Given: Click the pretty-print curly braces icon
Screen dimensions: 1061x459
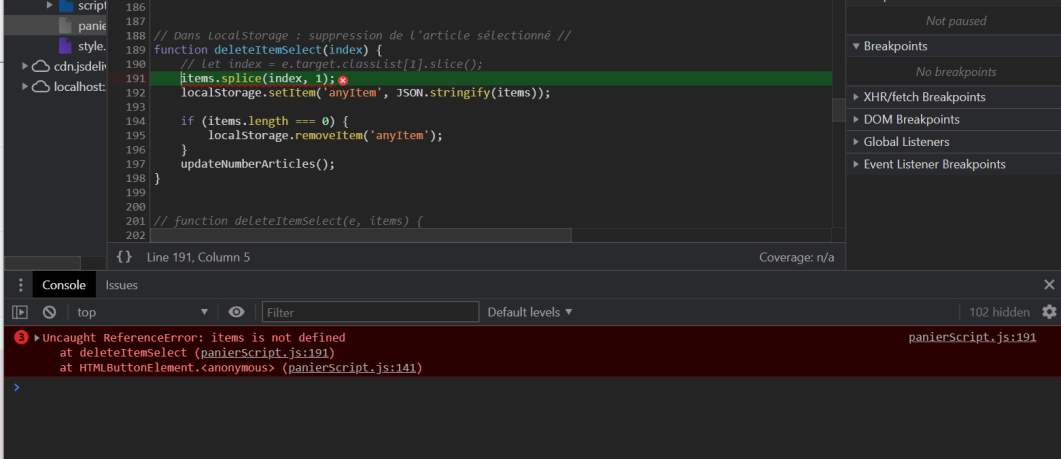Looking at the screenshot, I should [x=124, y=257].
